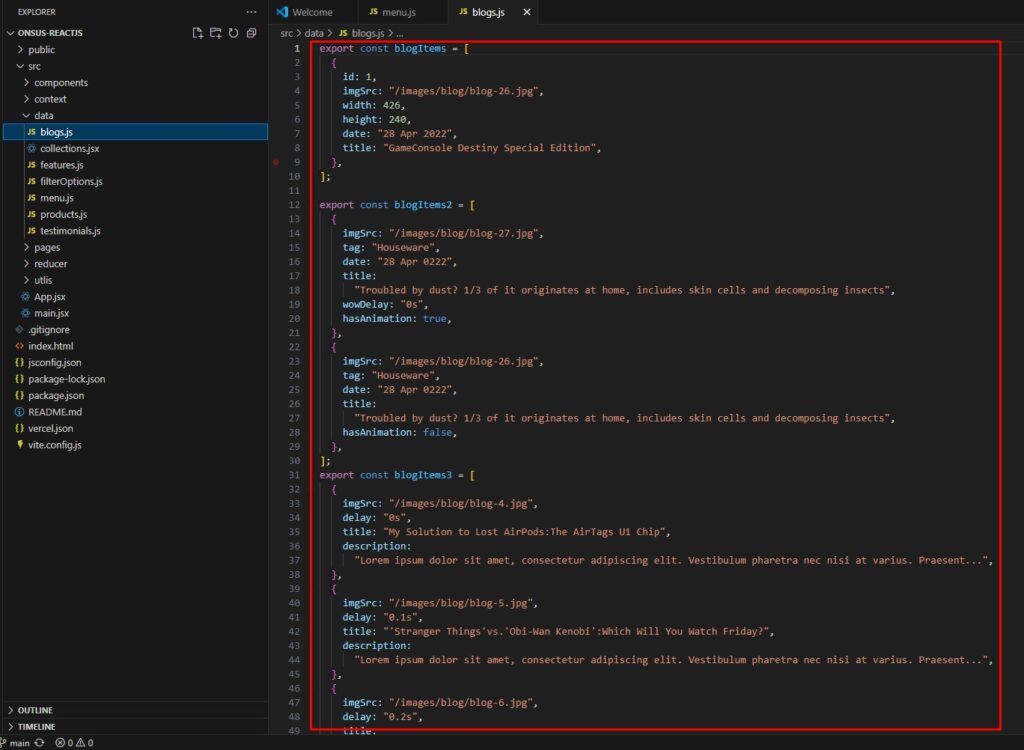This screenshot has height=750, width=1024.
Task: Open vercel.json in the file tree
Action: [x=50, y=428]
